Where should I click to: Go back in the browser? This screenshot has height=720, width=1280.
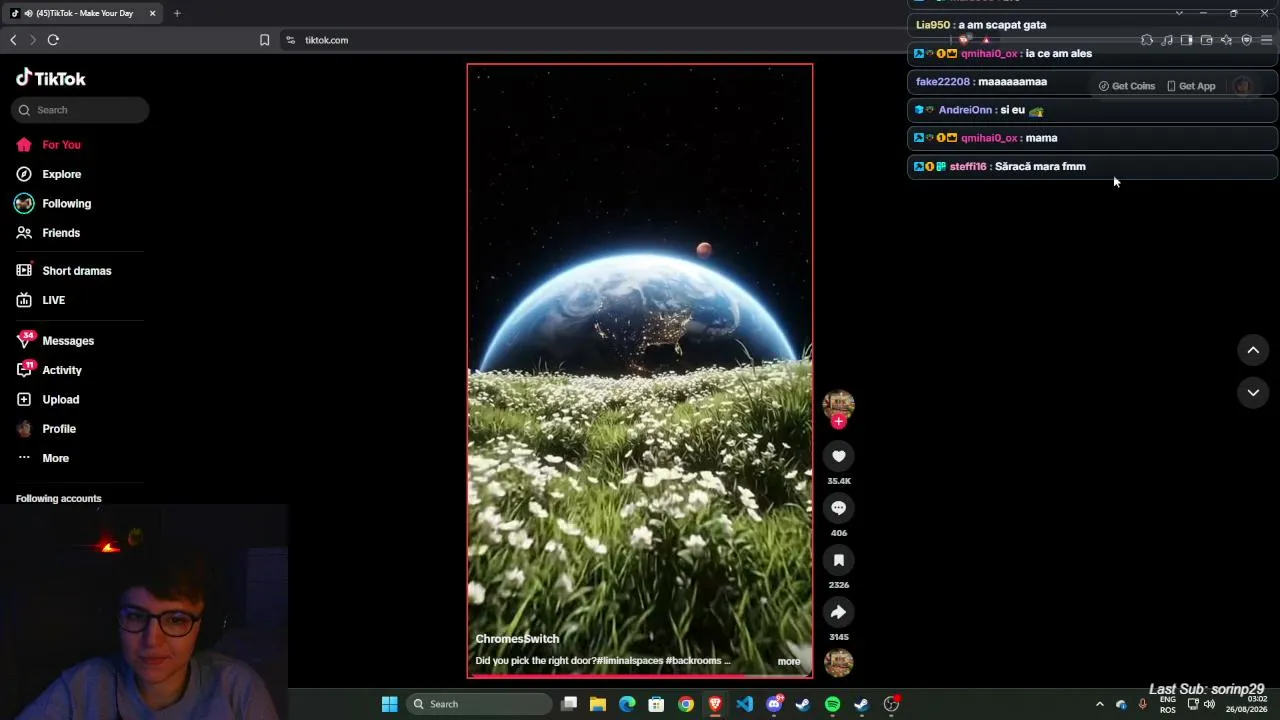click(13, 40)
